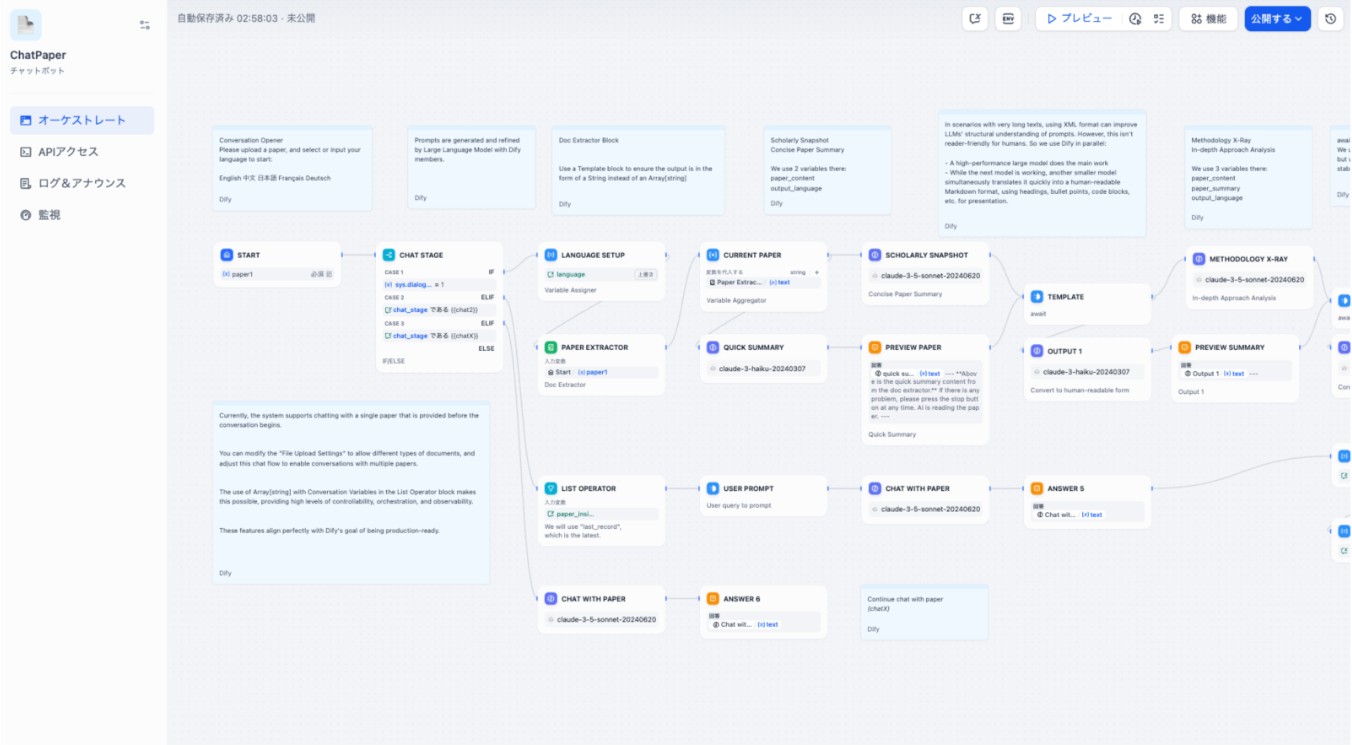
Task: Click the LIST OPERATOR node icon
Action: tap(551, 489)
